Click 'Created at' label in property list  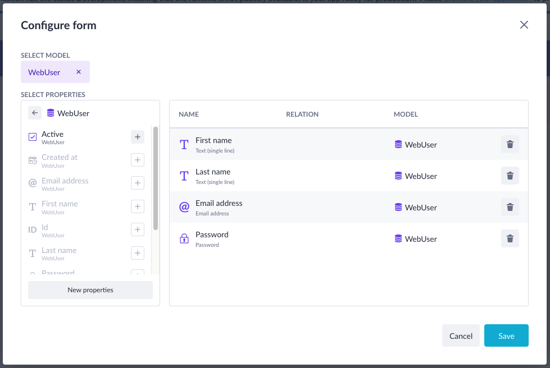60,157
